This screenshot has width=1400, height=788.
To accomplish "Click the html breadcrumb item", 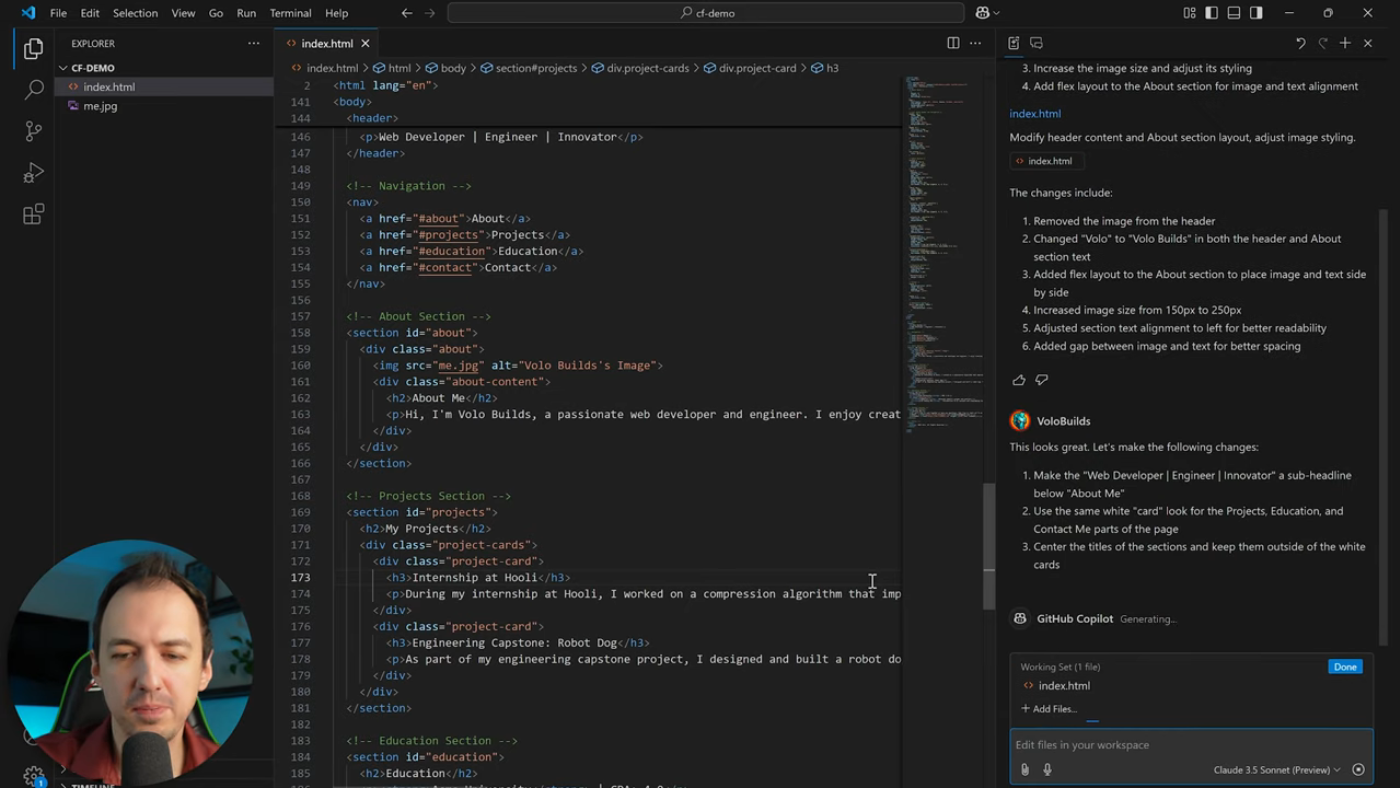I will [x=392, y=68].
